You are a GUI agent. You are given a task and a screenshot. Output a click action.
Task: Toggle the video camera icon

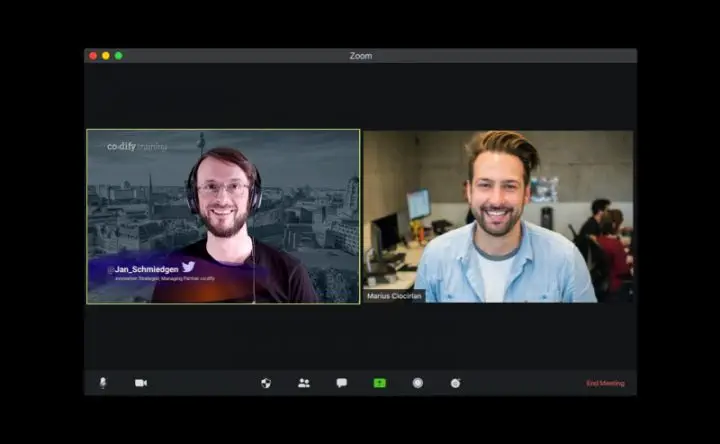(141, 383)
